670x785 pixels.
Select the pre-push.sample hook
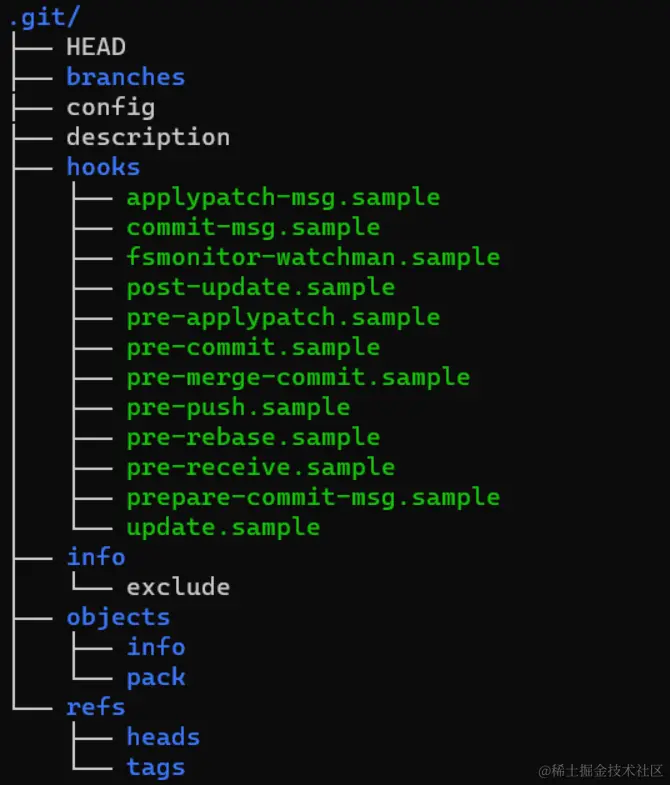[x=238, y=407]
